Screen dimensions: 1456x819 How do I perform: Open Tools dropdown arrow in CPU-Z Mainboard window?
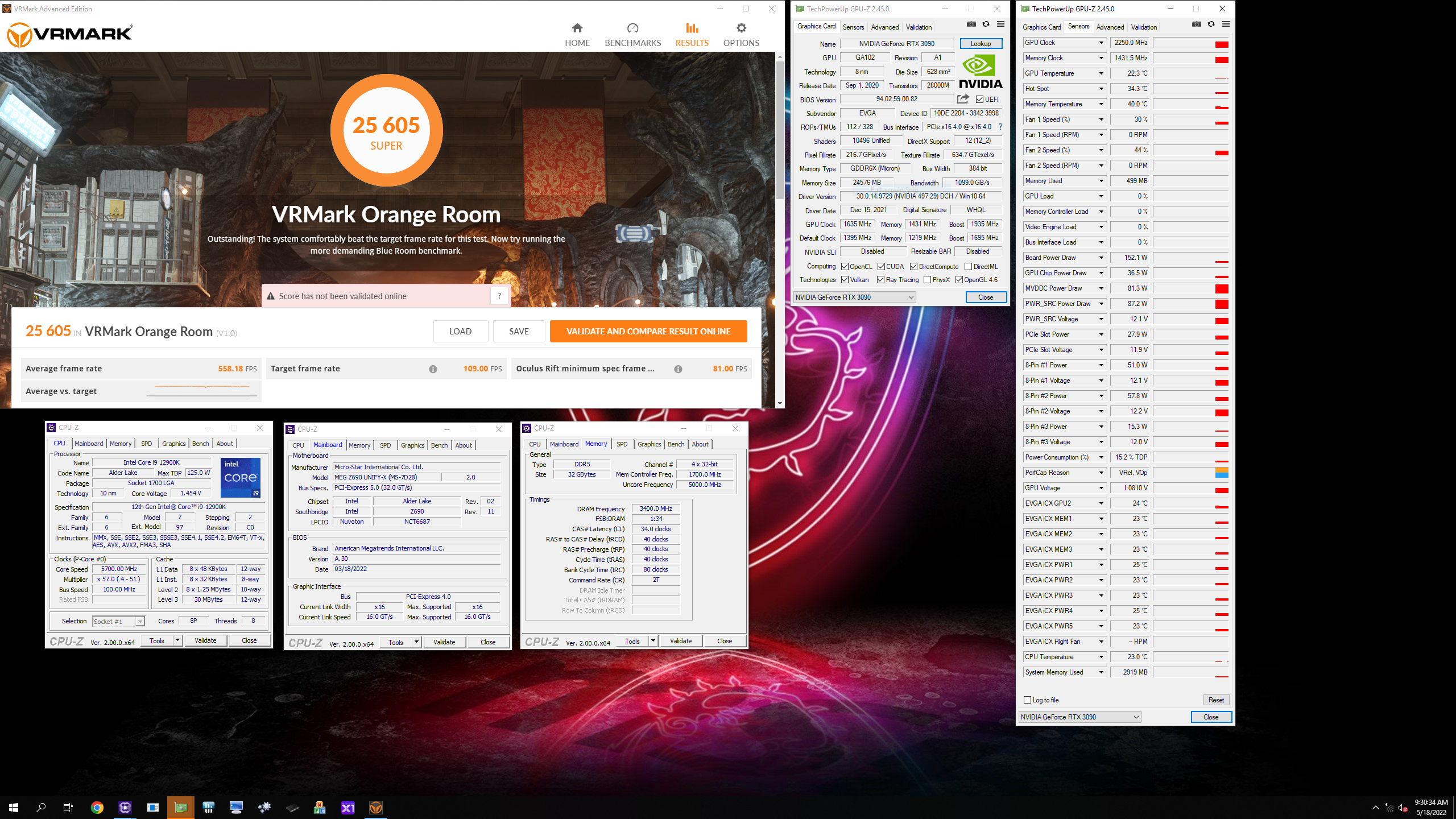(x=416, y=642)
